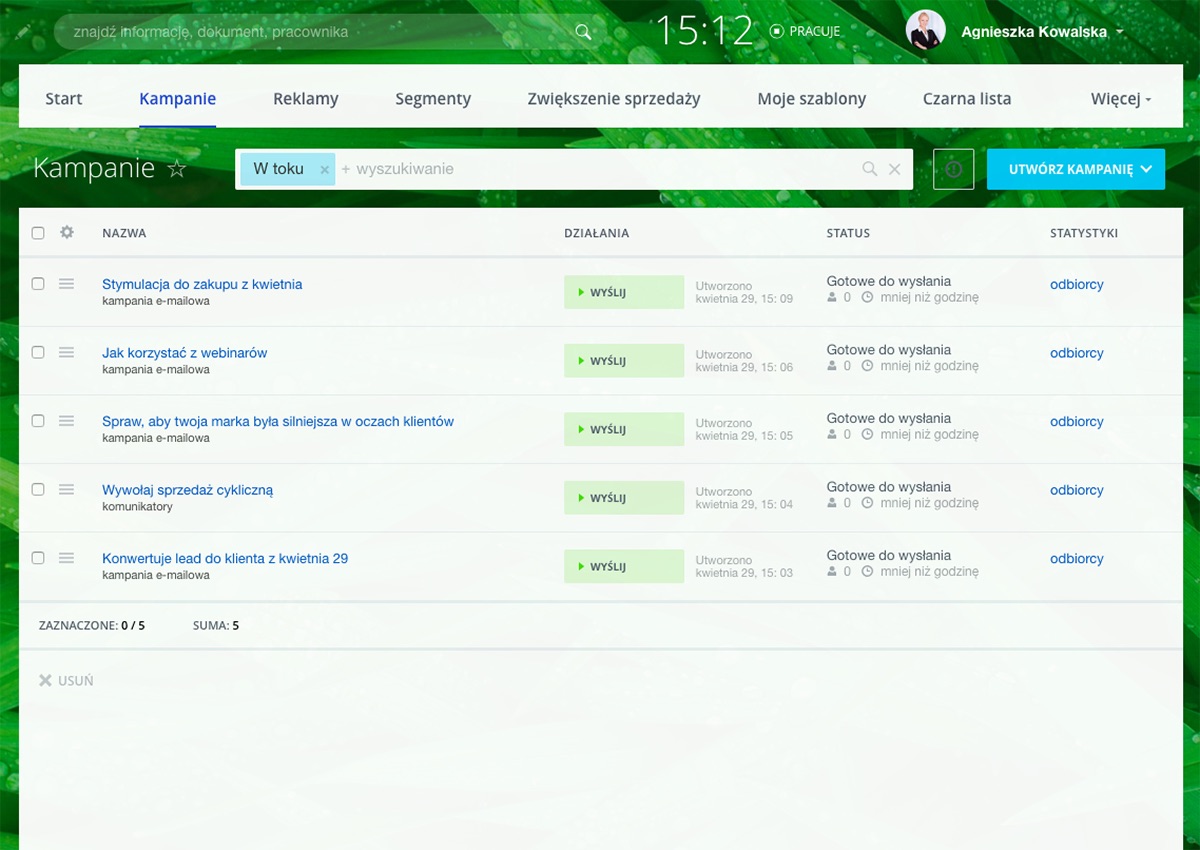Click the square icon button beside Utwórz kampanię
Screen dimensions: 1200x850
point(953,169)
